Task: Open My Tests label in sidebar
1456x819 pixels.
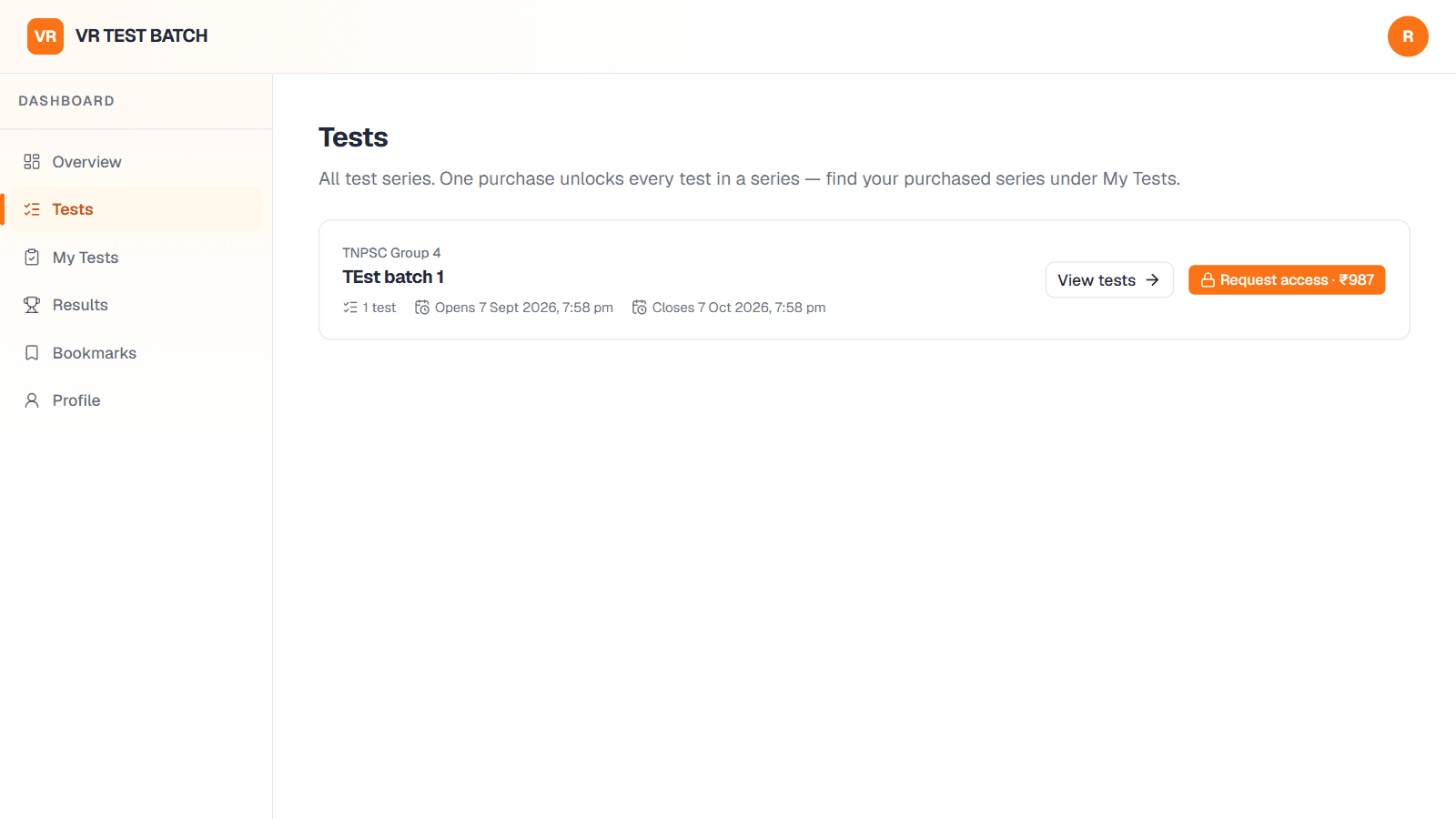Action: 86,258
